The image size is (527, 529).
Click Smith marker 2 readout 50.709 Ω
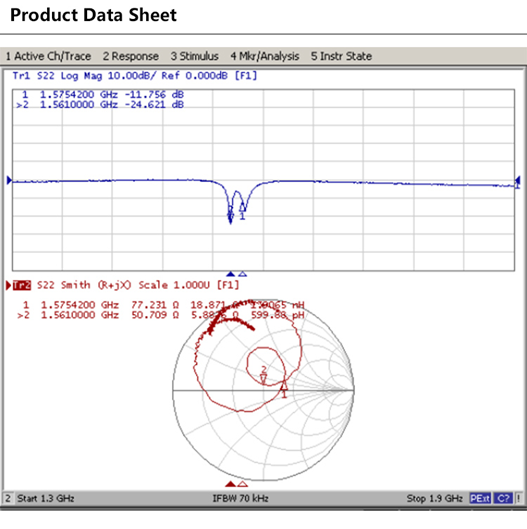pos(155,315)
